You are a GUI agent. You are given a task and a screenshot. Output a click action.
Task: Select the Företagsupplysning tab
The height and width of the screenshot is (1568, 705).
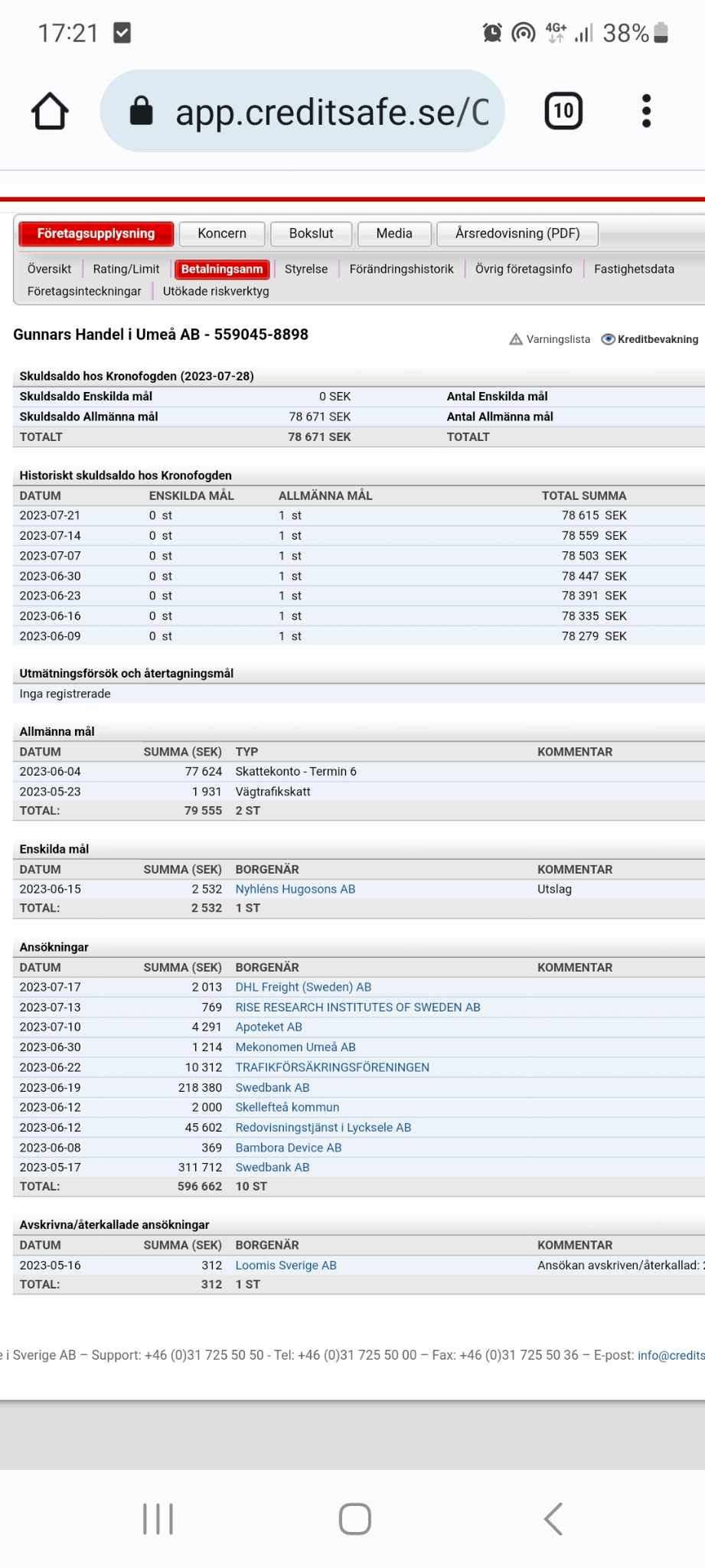(x=96, y=234)
